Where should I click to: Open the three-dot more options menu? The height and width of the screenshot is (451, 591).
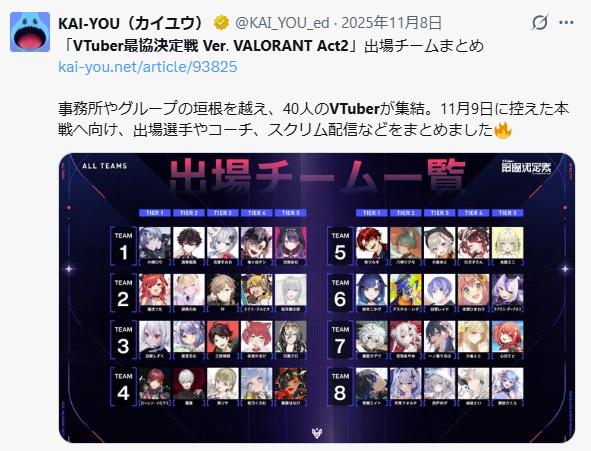click(566, 23)
